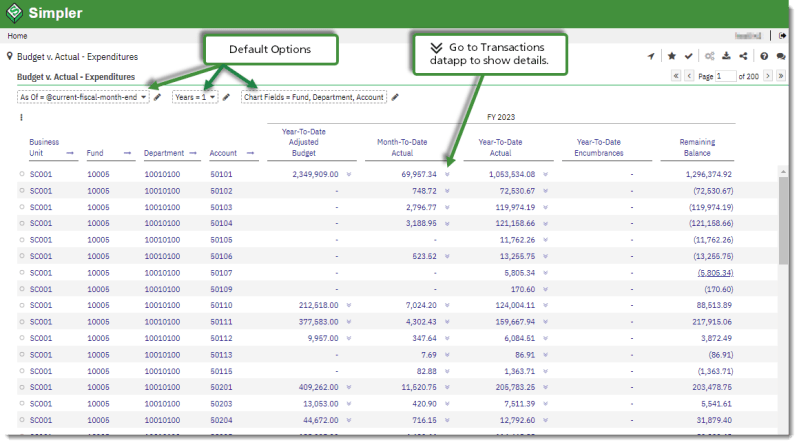The width and height of the screenshot is (799, 445).
Task: Open the As Of @current-fiscal-month-end dropdown
Action: pos(83,97)
